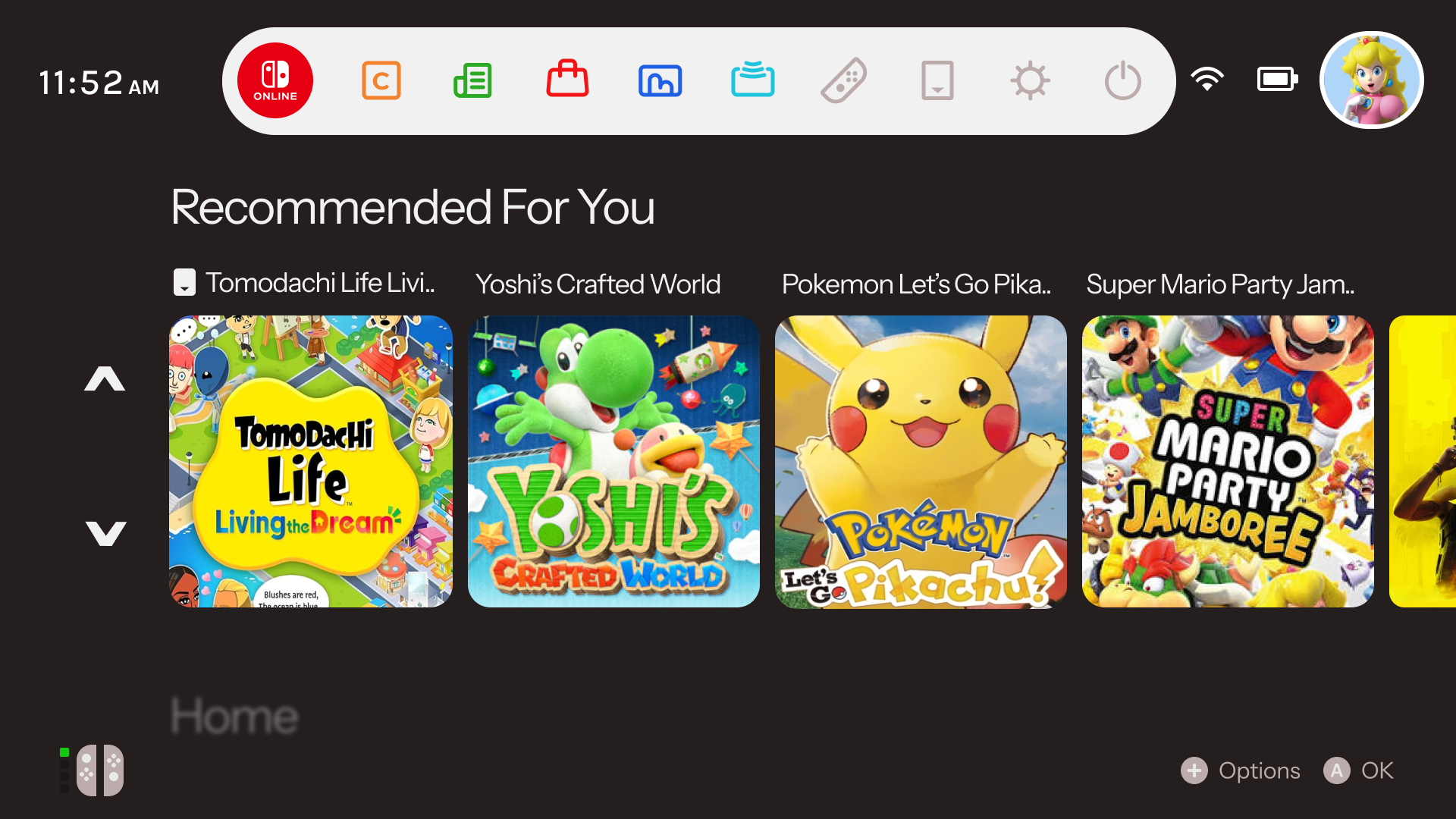Click the Pokemon Let's Go Pika.. title
1456x819 pixels.
pos(916,284)
